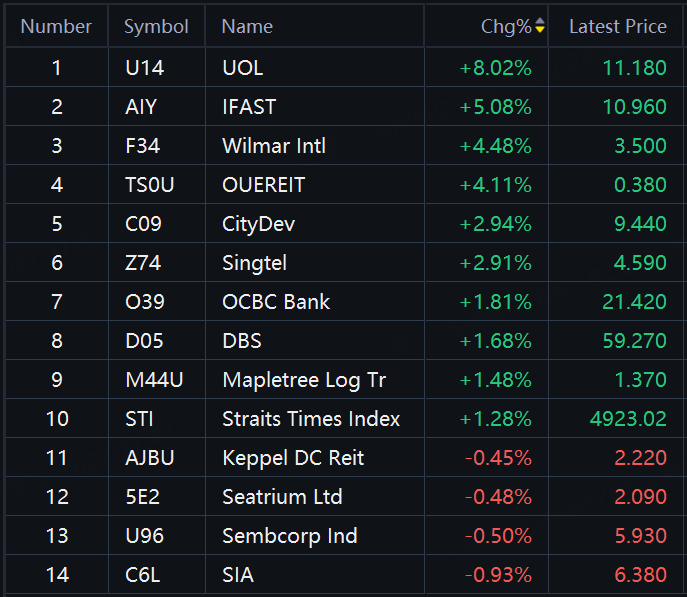Click the D05 symbol for DBS

pyautogui.click(x=143, y=341)
